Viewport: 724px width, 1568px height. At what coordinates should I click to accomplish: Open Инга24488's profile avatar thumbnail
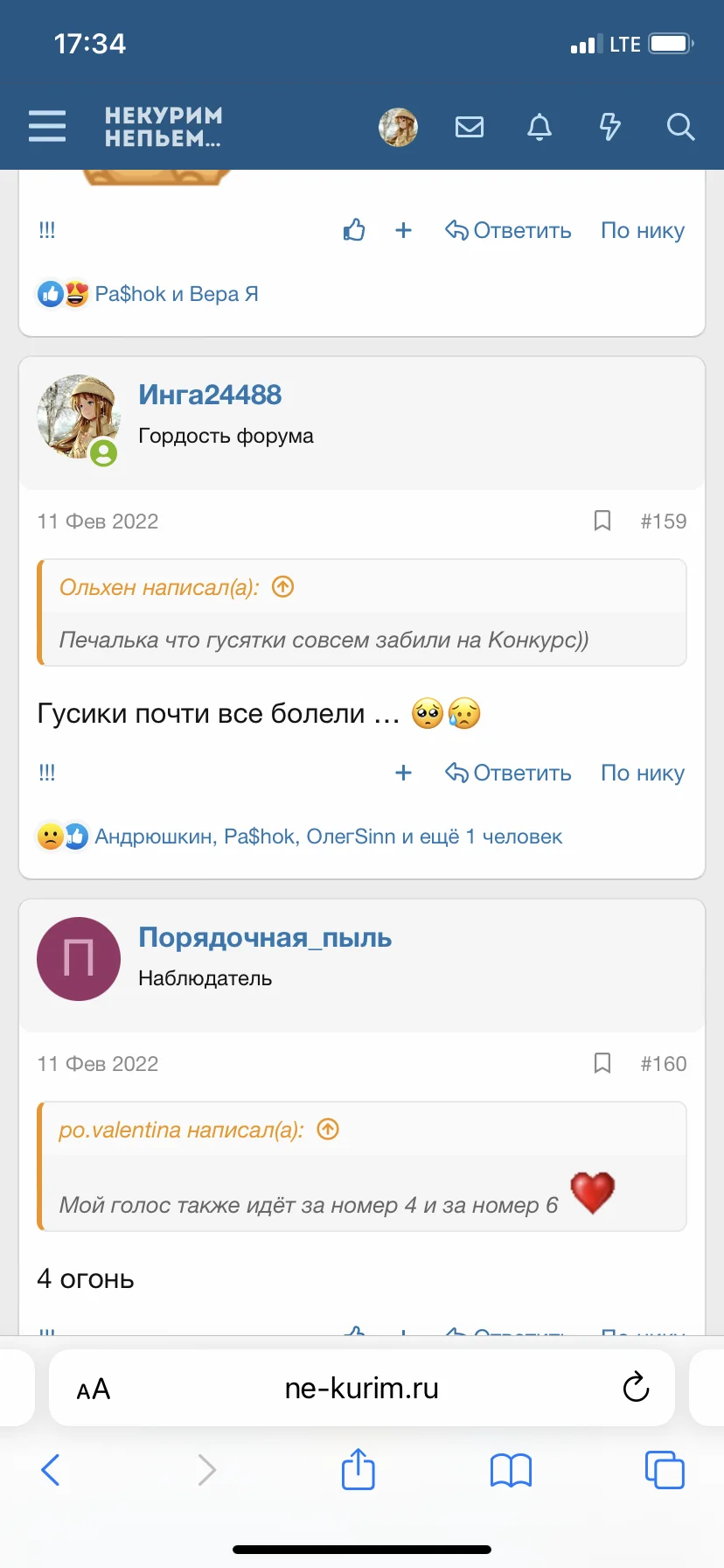79,417
